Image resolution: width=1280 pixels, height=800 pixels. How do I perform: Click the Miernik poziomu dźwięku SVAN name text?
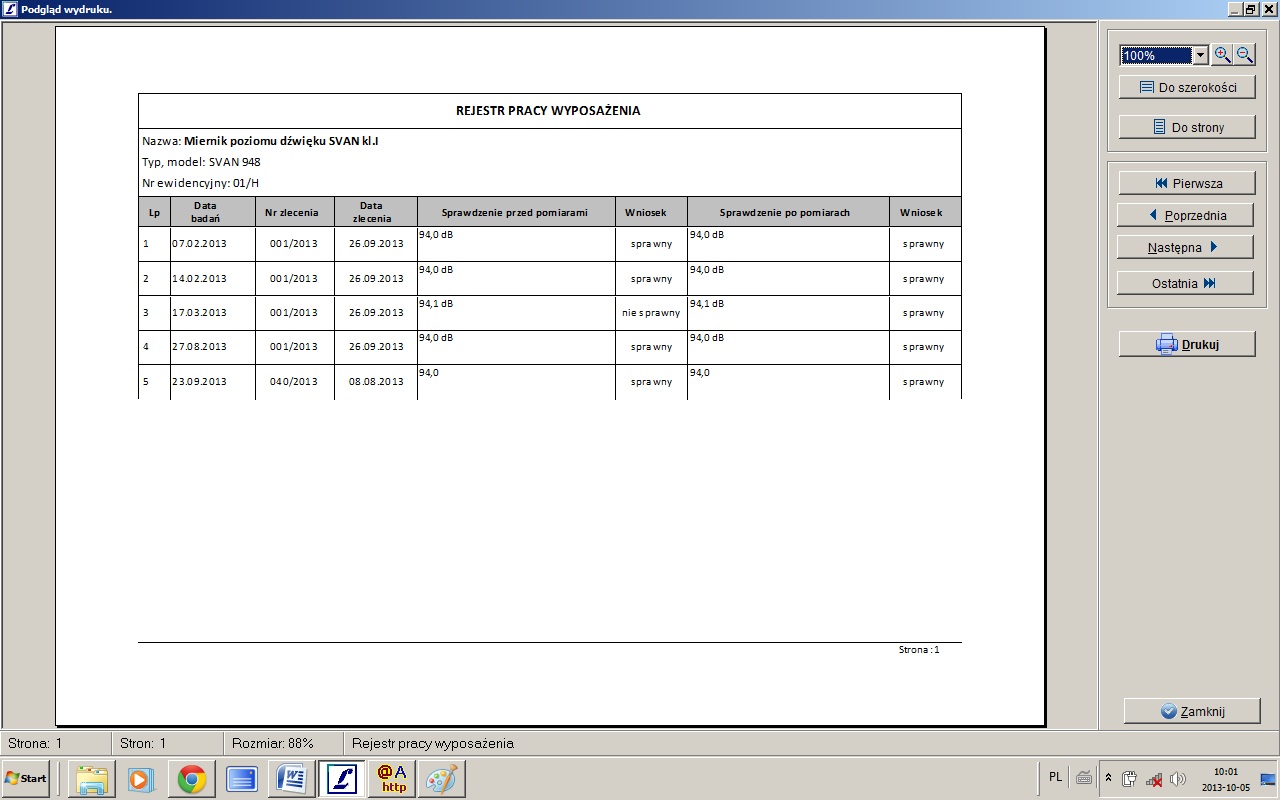coord(281,141)
